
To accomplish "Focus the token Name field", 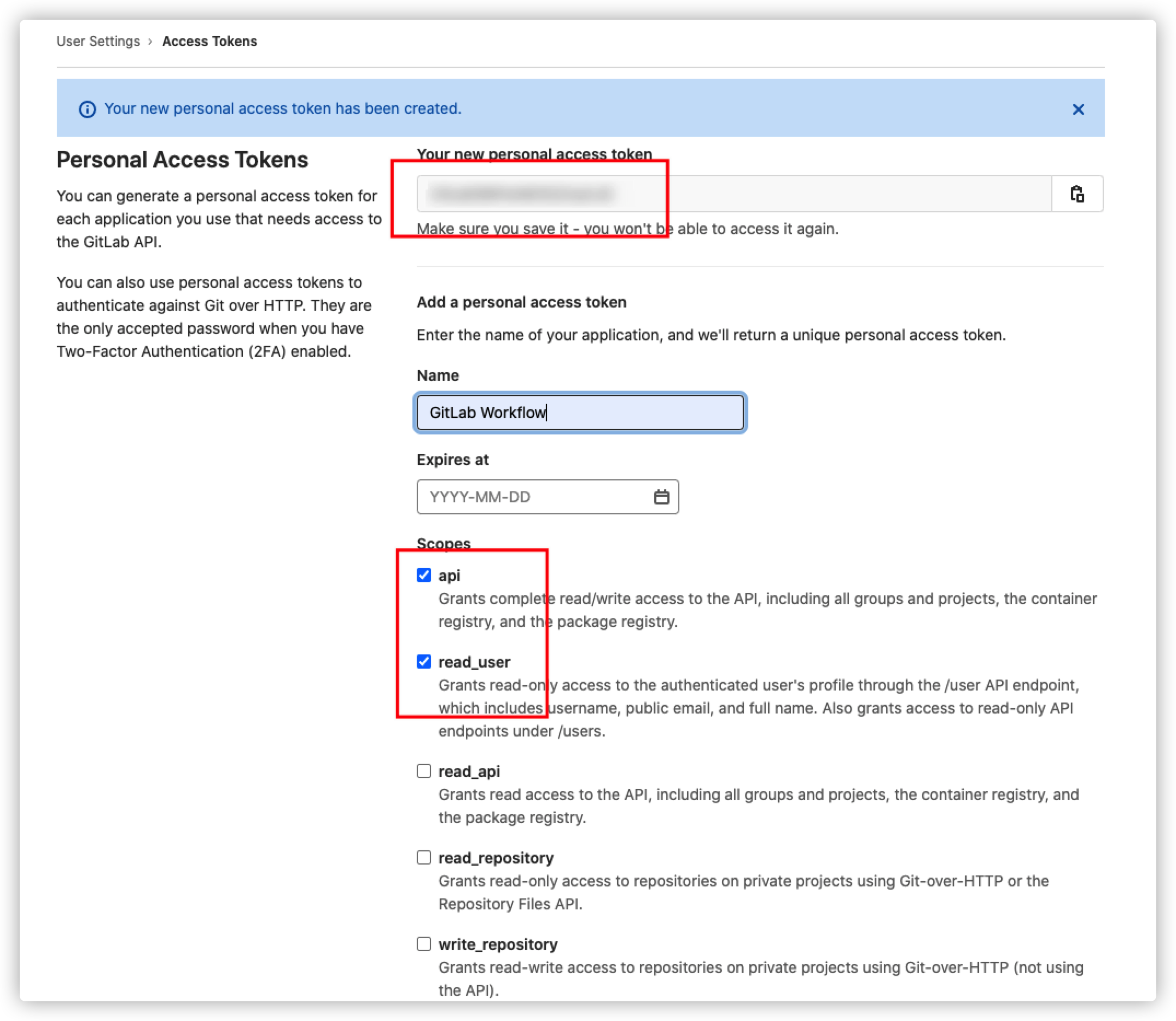I will [x=580, y=413].
